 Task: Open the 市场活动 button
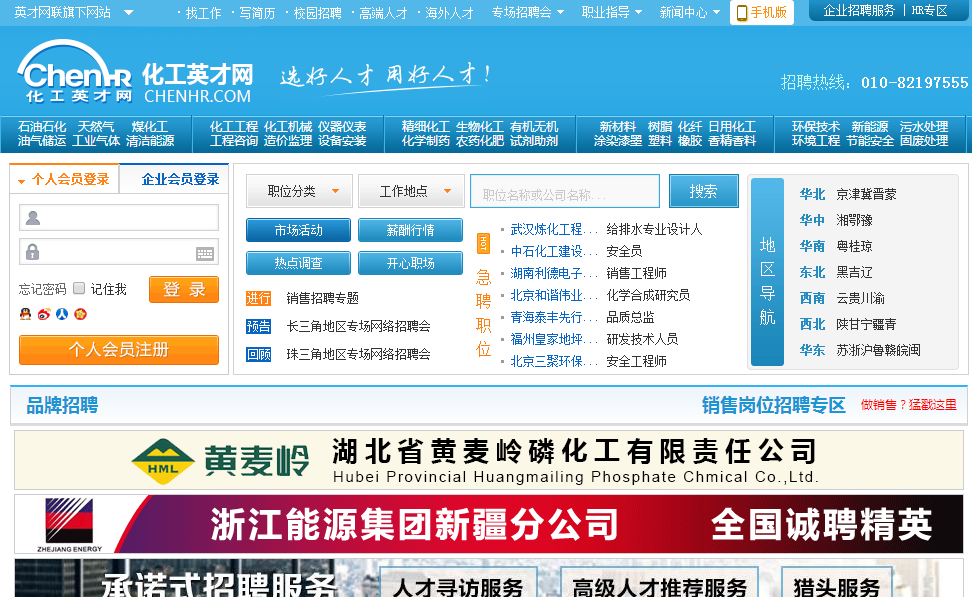coord(298,230)
